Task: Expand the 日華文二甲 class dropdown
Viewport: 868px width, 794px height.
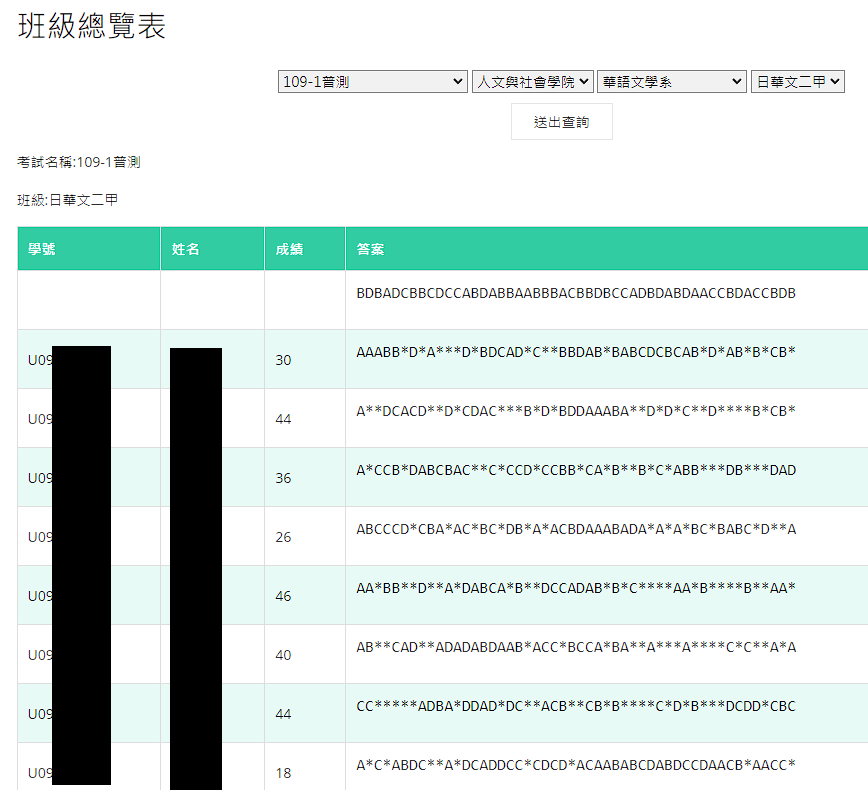Action: pos(797,82)
